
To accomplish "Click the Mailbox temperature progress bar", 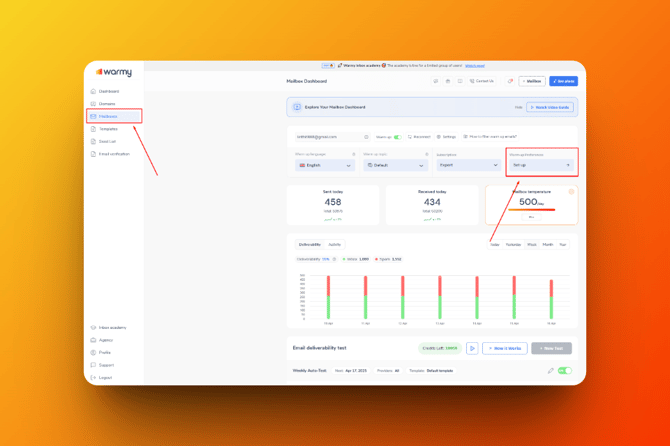I will pyautogui.click(x=531, y=210).
